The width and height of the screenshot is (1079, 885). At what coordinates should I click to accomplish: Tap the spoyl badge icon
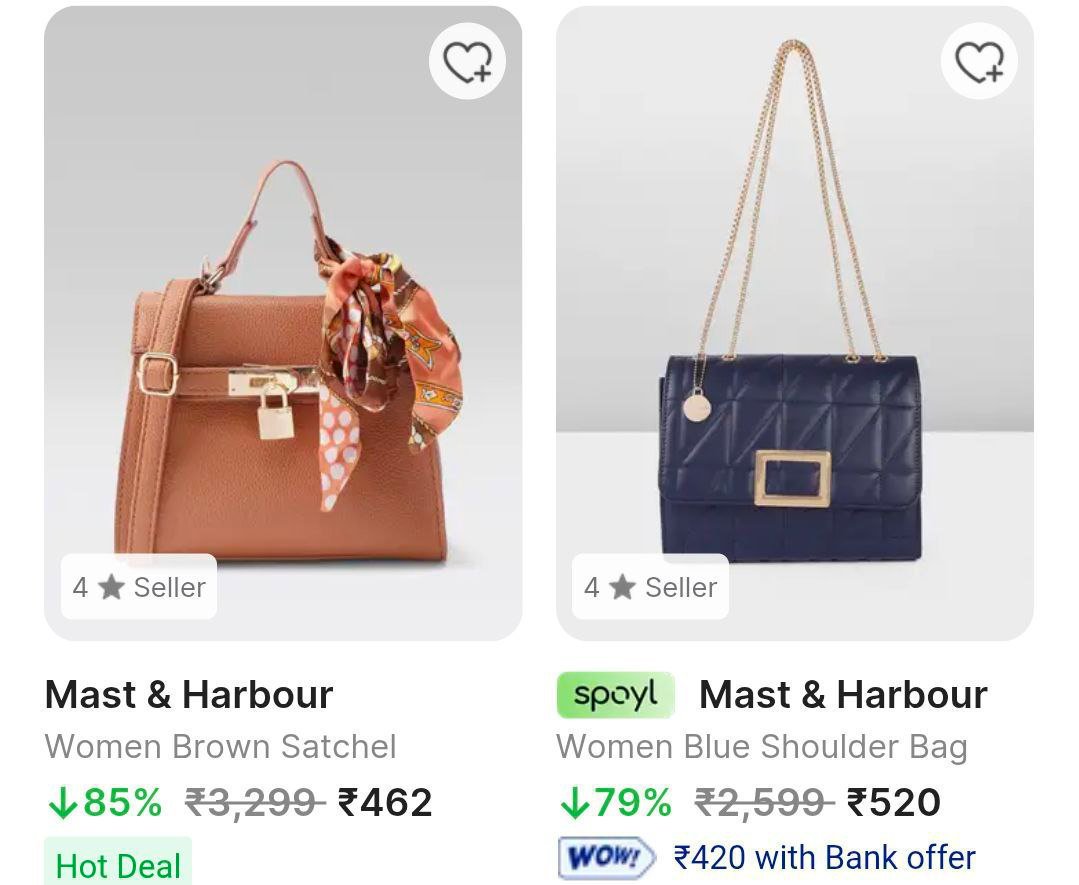pyautogui.click(x=615, y=695)
